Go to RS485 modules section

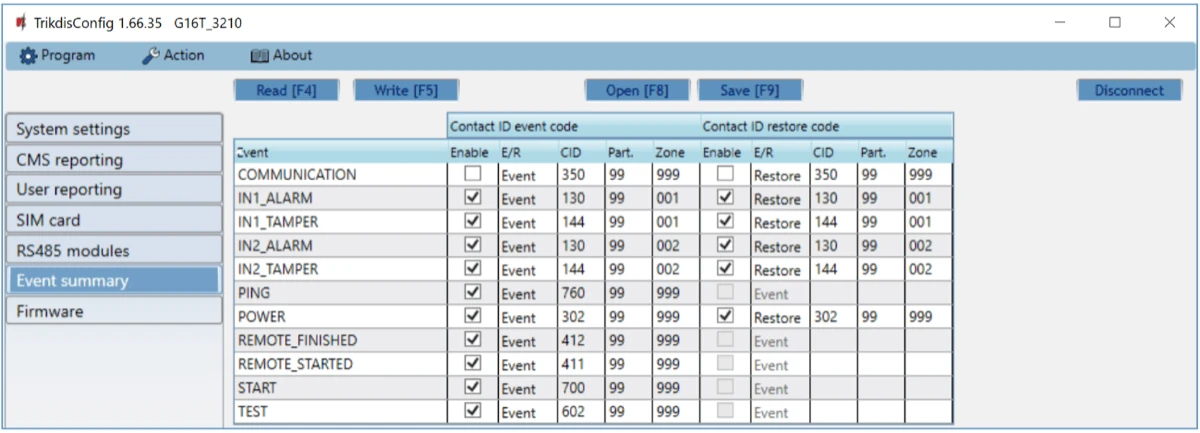pyautogui.click(x=113, y=250)
